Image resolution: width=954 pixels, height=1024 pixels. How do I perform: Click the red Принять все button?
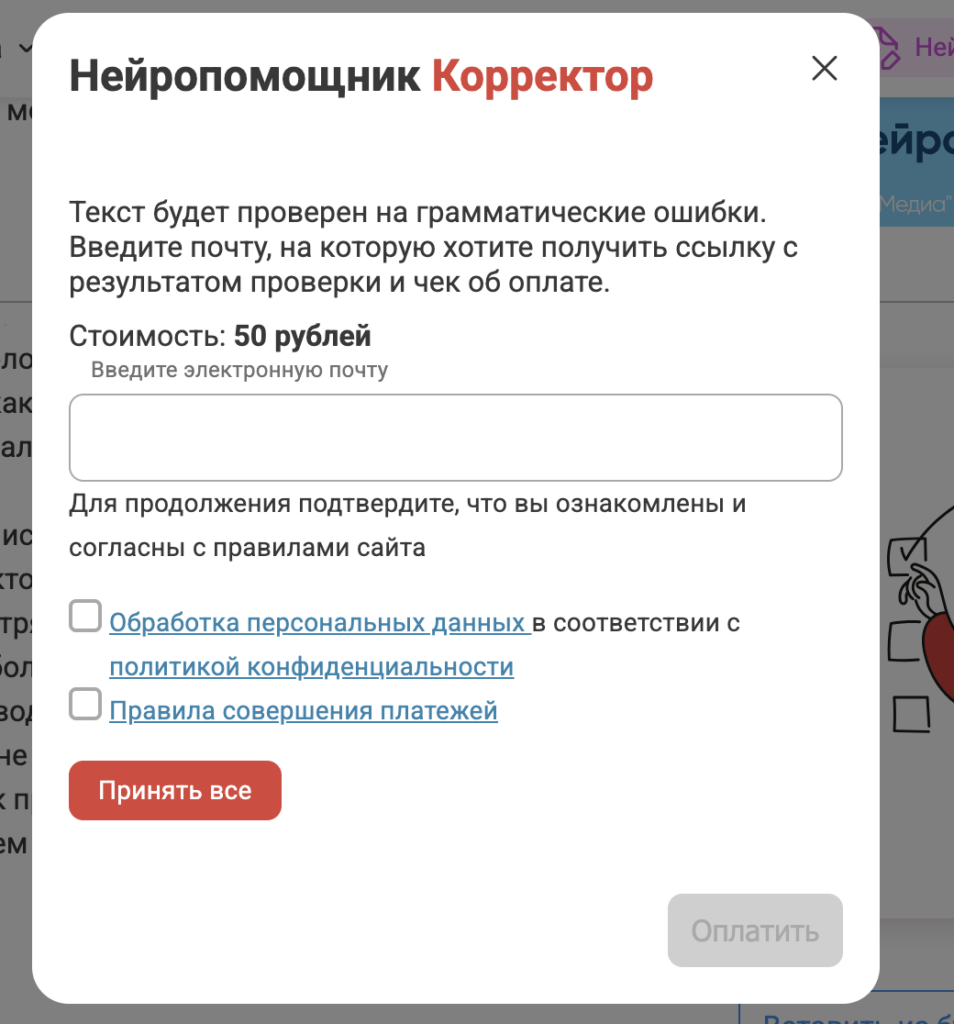(175, 790)
